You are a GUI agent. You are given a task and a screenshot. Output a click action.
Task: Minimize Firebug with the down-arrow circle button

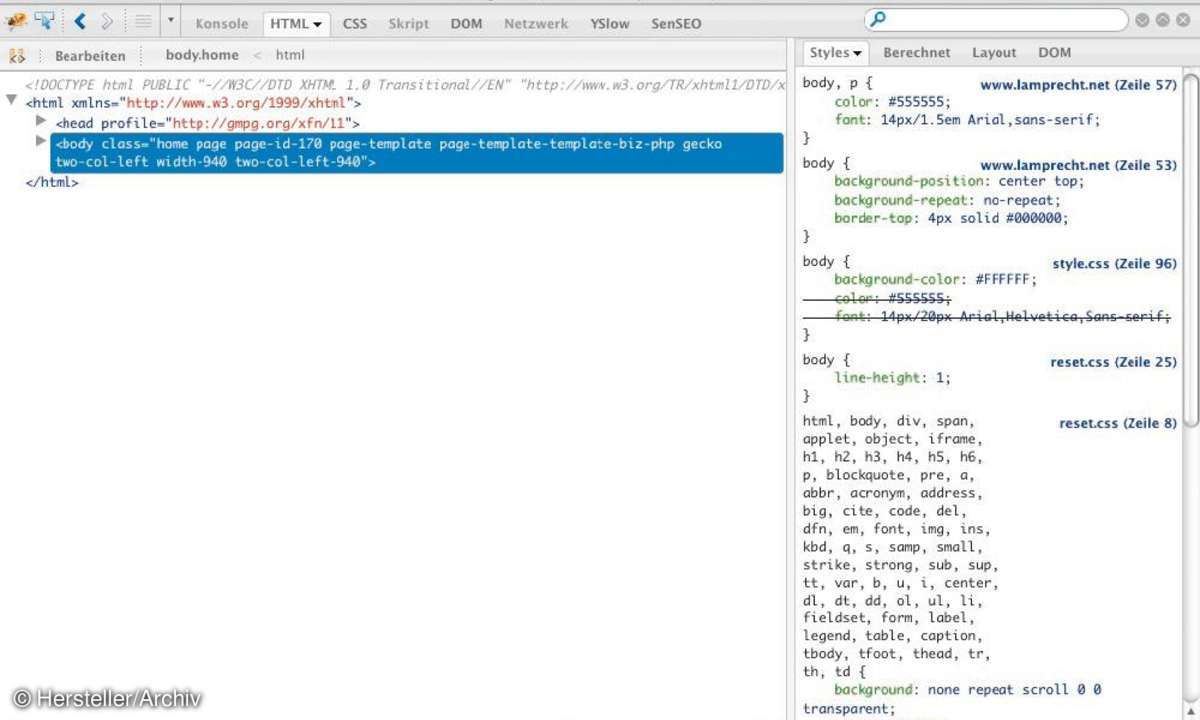point(1143,20)
